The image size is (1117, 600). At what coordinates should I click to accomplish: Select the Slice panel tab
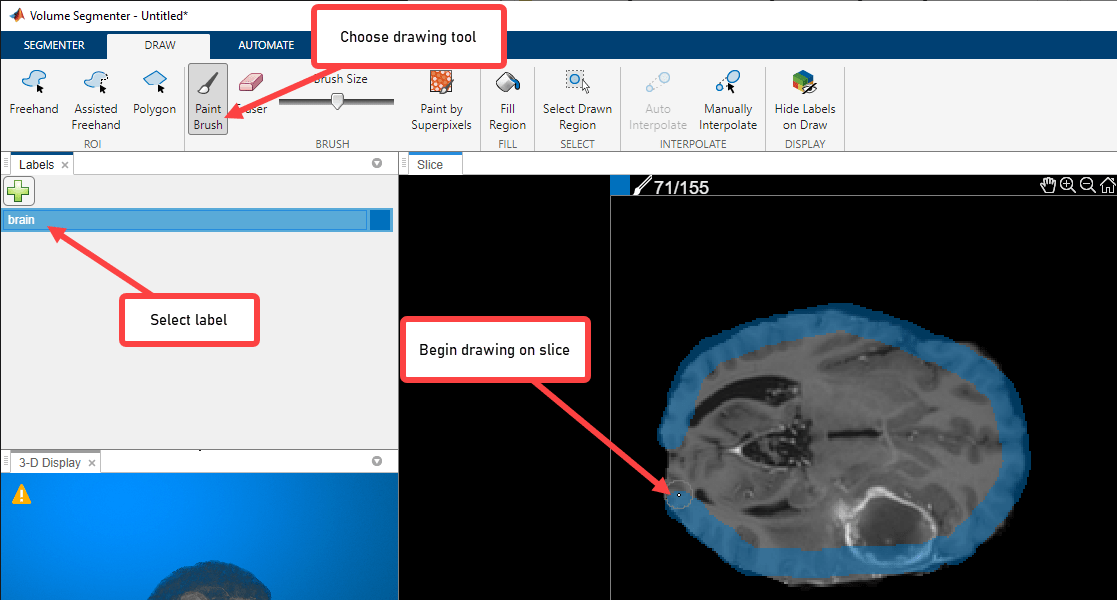click(x=430, y=165)
